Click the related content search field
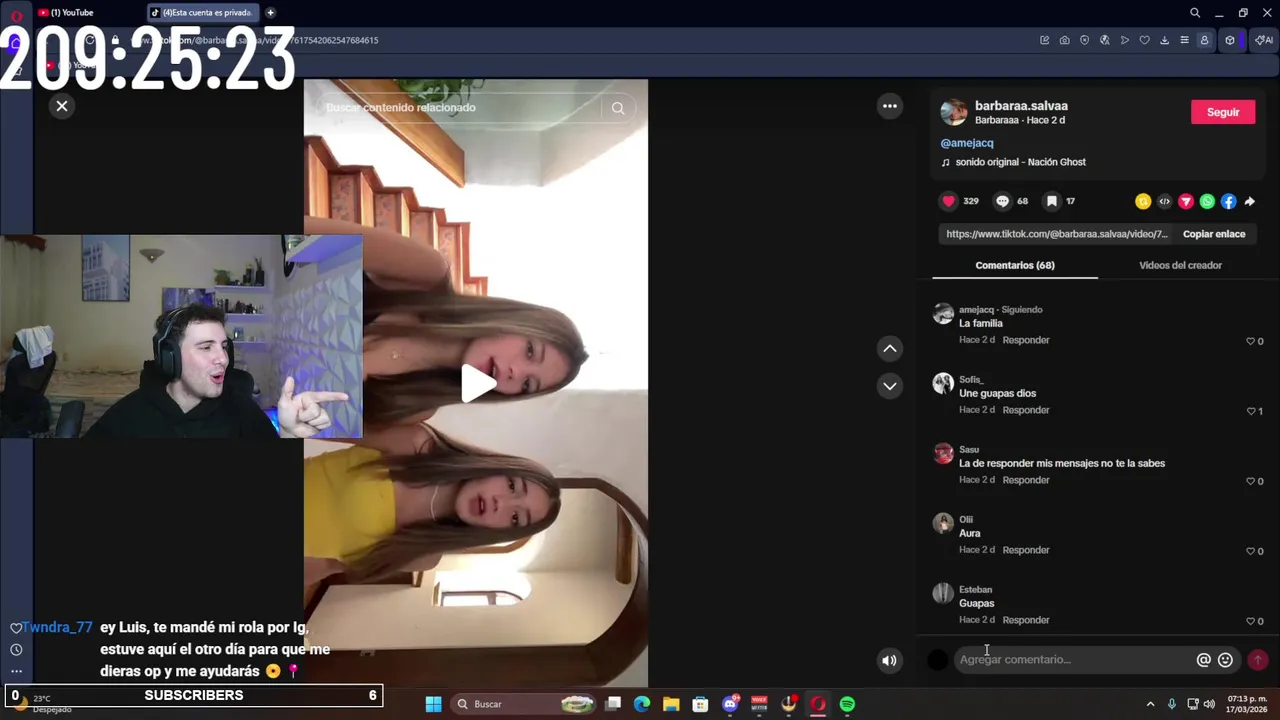This screenshot has height=720, width=1280. pyautogui.click(x=460, y=107)
